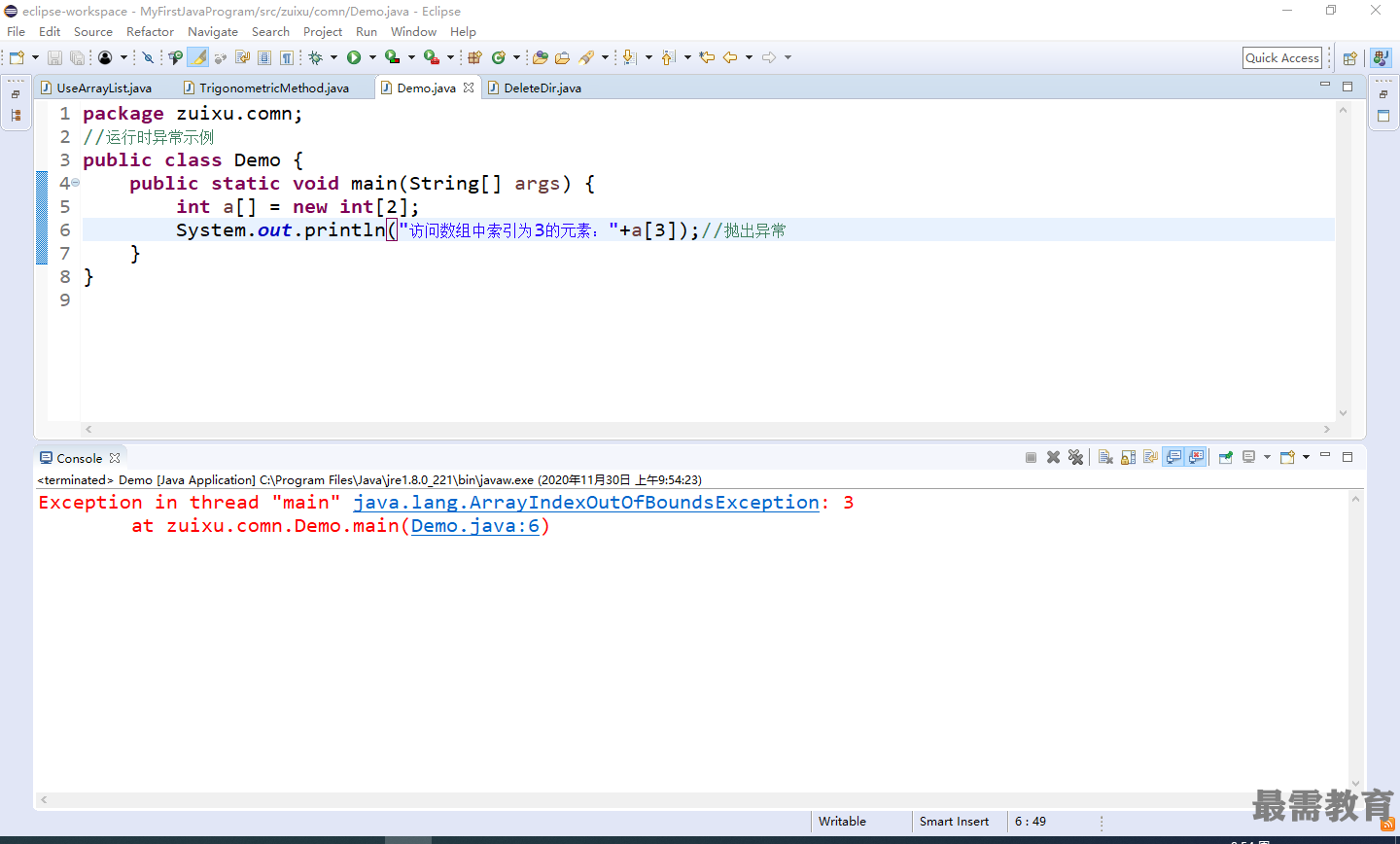Collapse the main method fold marker

click(76, 183)
